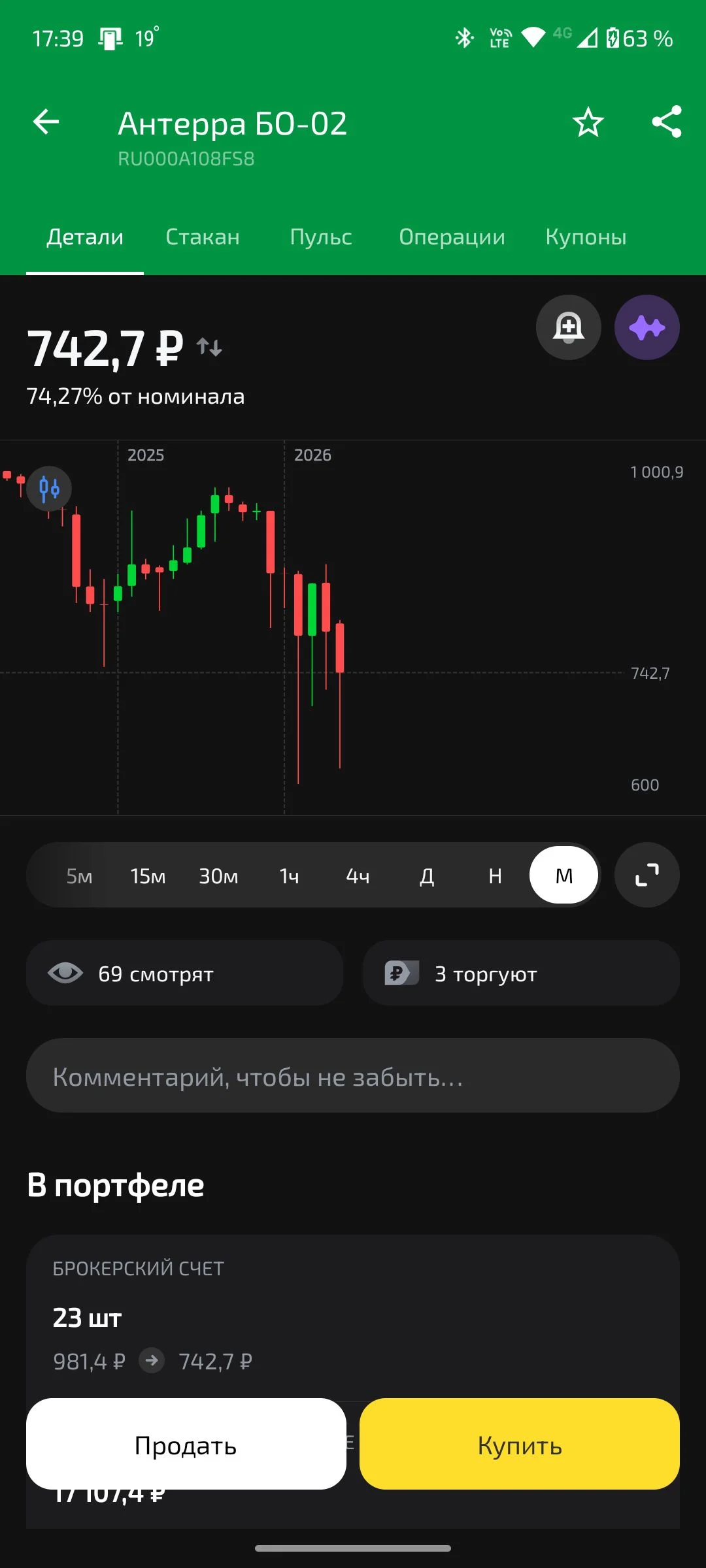Select the 1ч timeframe
The width and height of the screenshot is (706, 1568).
pos(290,875)
